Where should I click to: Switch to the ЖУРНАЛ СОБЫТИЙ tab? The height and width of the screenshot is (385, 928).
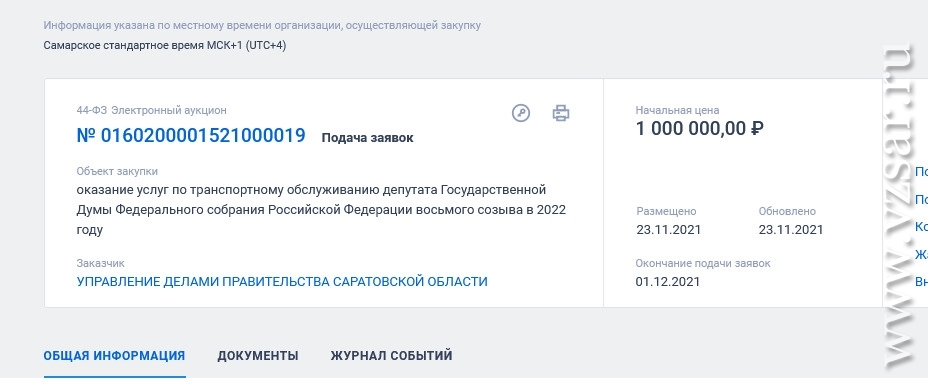click(391, 356)
